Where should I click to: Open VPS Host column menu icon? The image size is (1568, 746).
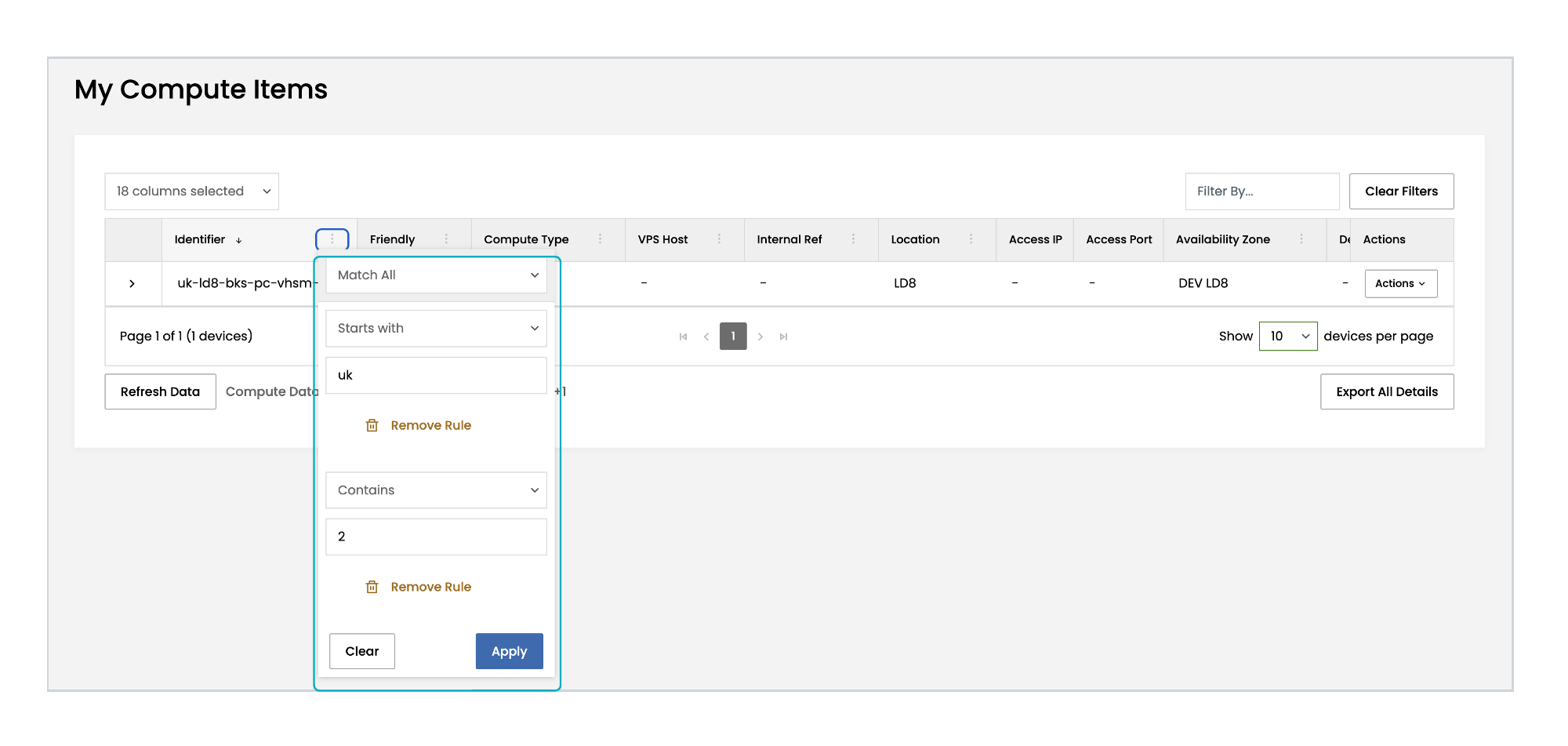click(x=719, y=239)
